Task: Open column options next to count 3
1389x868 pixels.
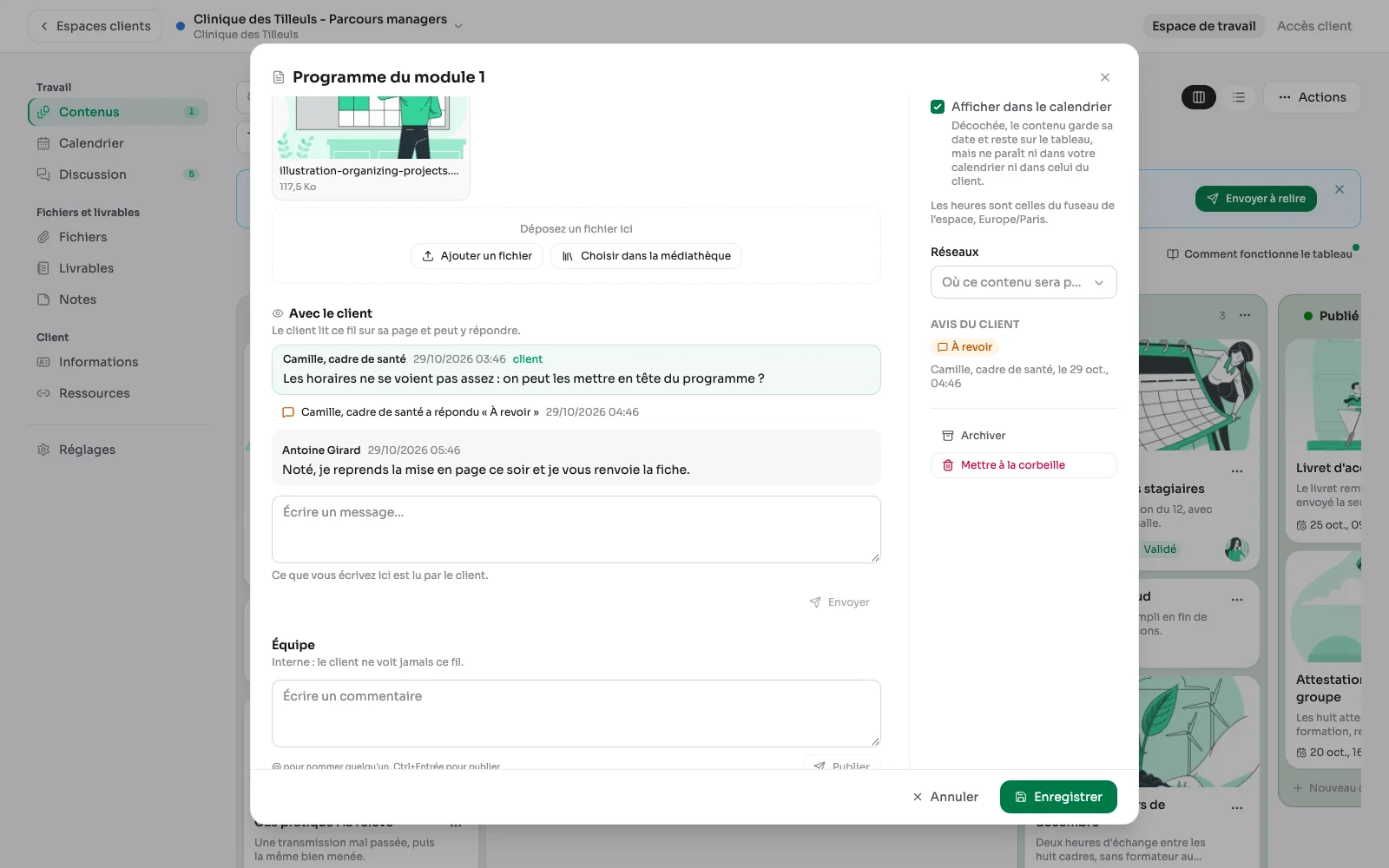Action: point(1245,315)
